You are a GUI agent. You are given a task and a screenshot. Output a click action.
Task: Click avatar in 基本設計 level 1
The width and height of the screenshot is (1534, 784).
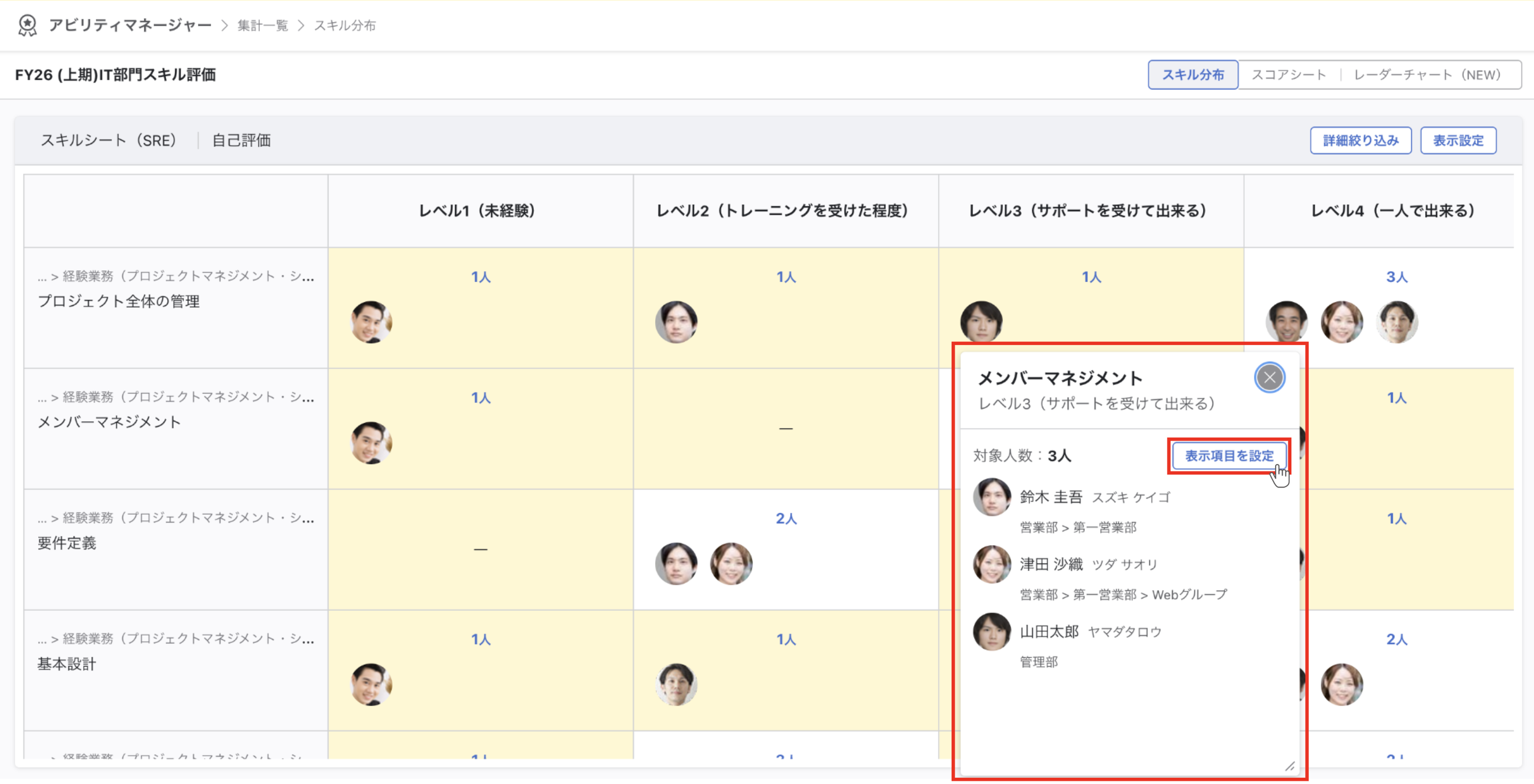click(x=371, y=685)
